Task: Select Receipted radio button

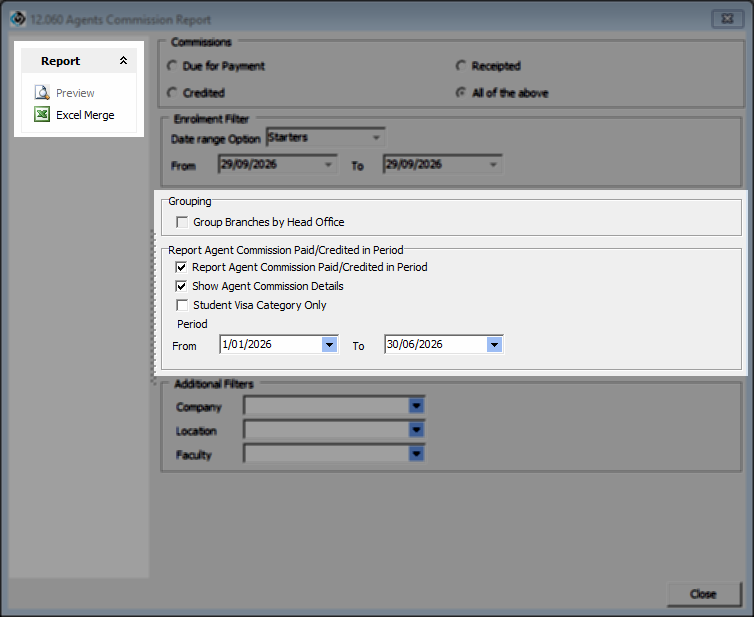Action: pos(461,65)
